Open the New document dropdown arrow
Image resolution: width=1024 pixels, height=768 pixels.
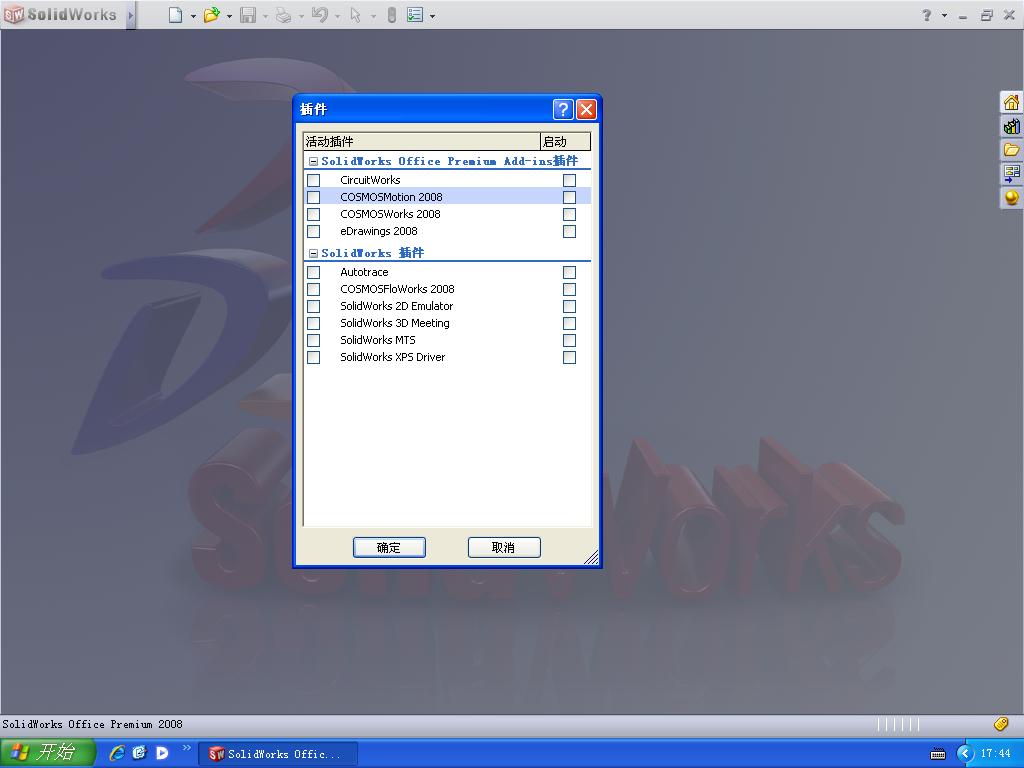tap(193, 16)
